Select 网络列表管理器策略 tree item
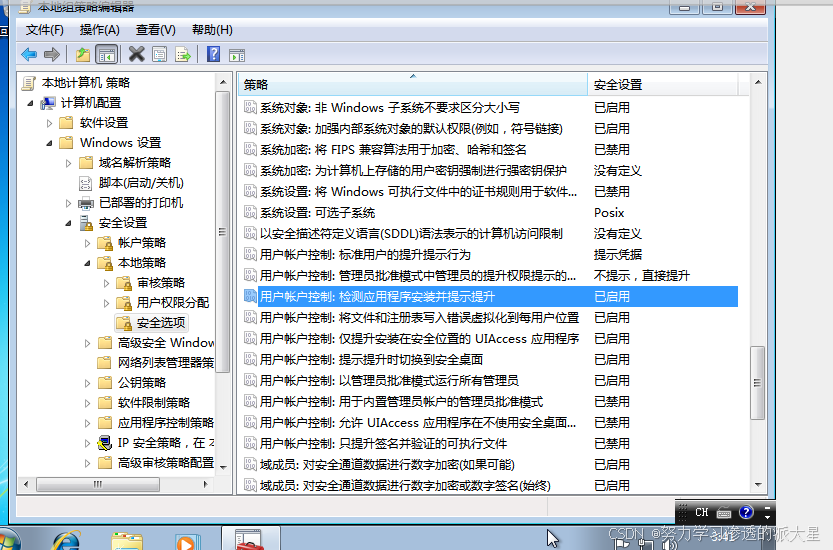The width and height of the screenshot is (833, 550). pos(166,363)
